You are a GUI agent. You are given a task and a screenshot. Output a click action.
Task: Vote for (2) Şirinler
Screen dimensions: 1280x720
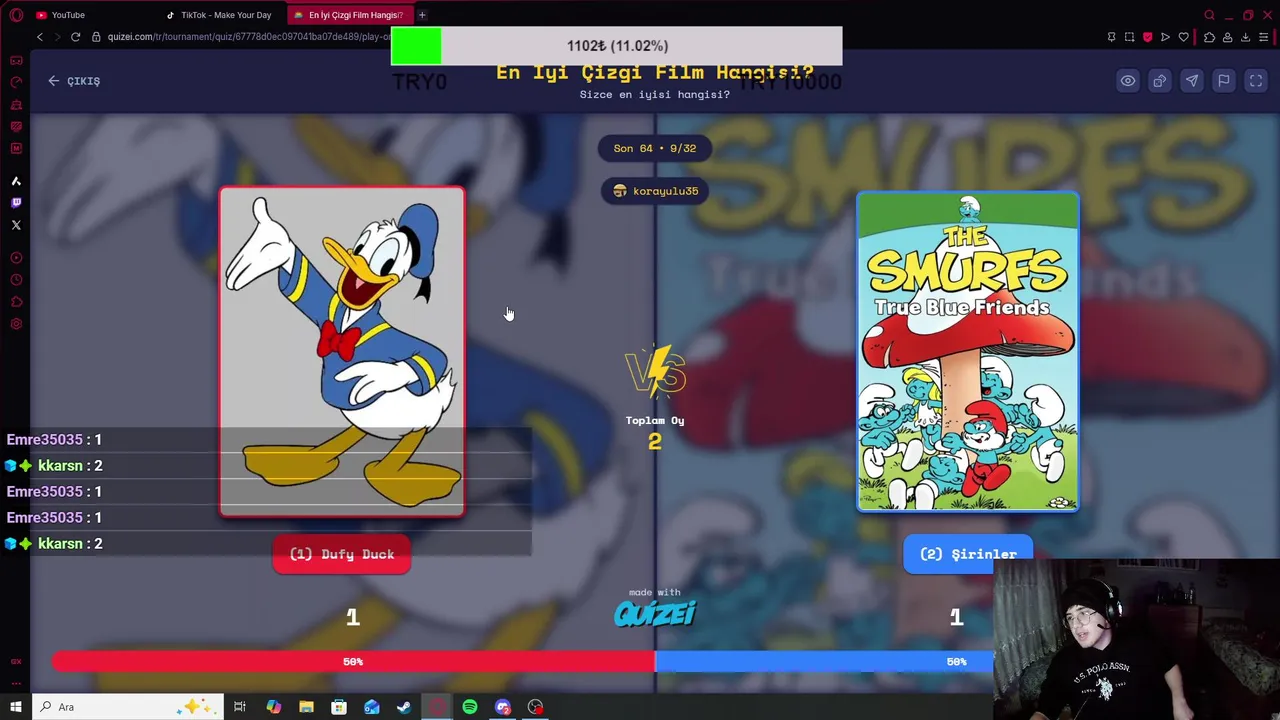[967, 554]
